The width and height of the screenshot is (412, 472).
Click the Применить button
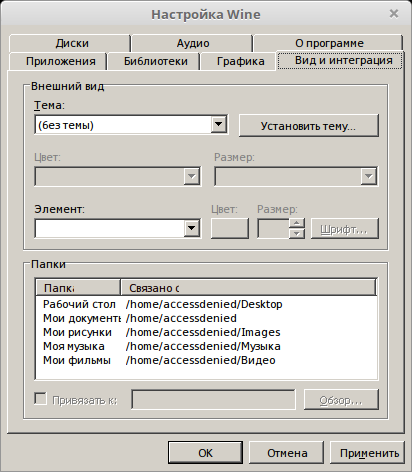(367, 453)
